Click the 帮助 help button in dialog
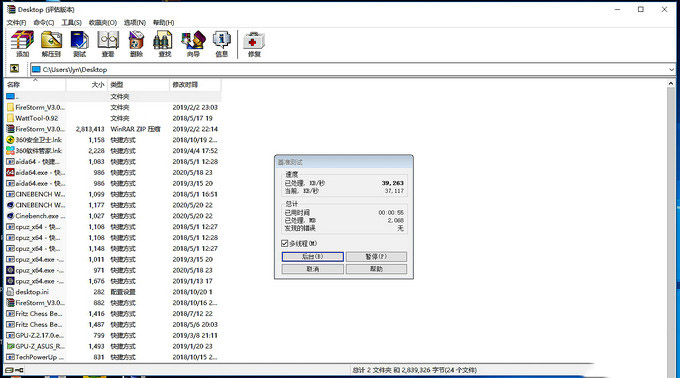 (x=376, y=269)
